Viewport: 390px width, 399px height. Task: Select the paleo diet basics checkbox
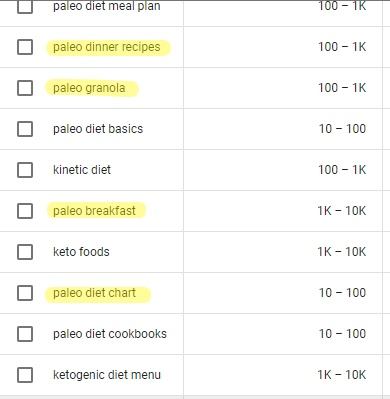[x=25, y=129]
